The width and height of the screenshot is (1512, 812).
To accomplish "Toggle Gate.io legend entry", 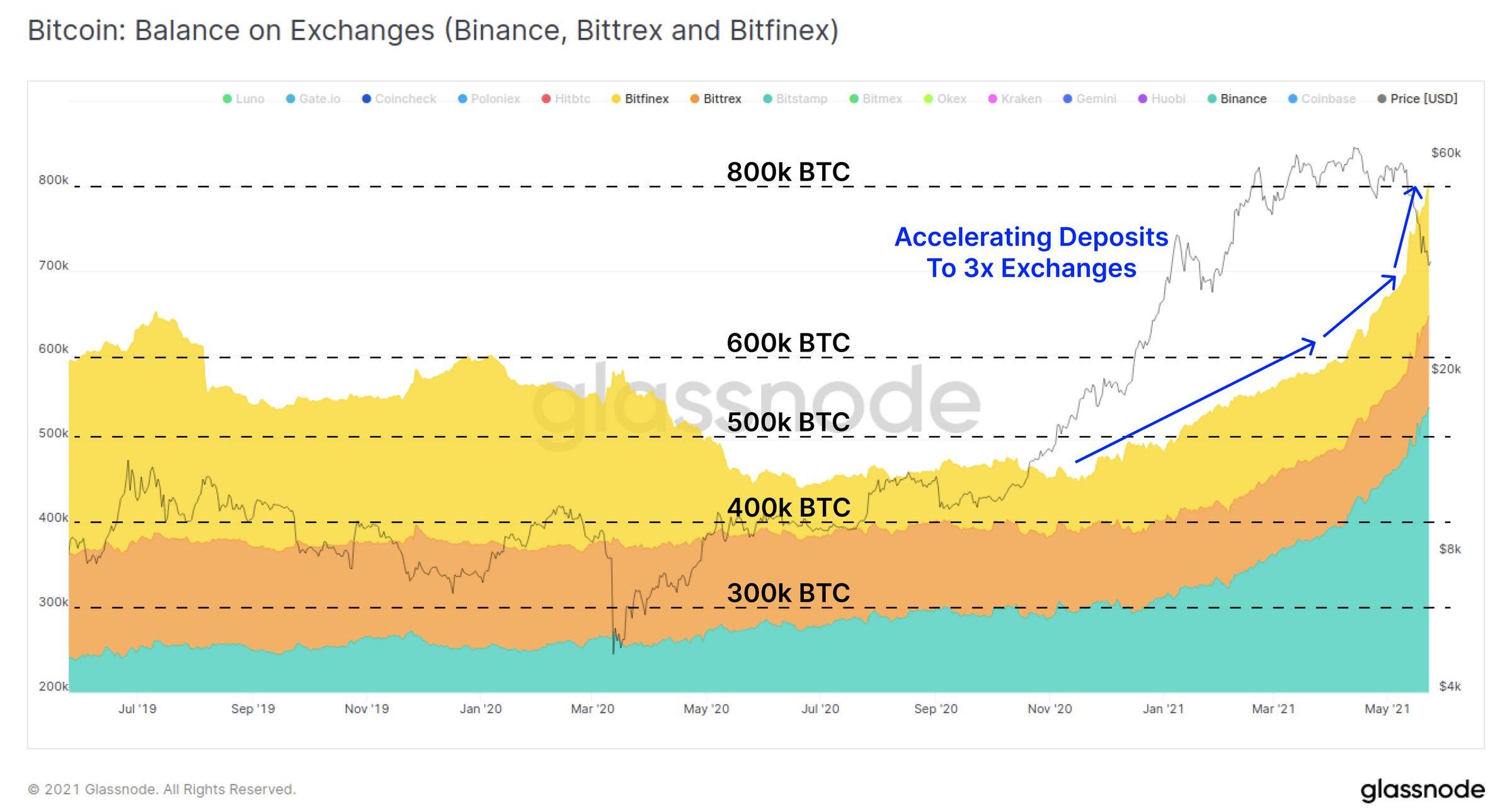I will click(319, 99).
